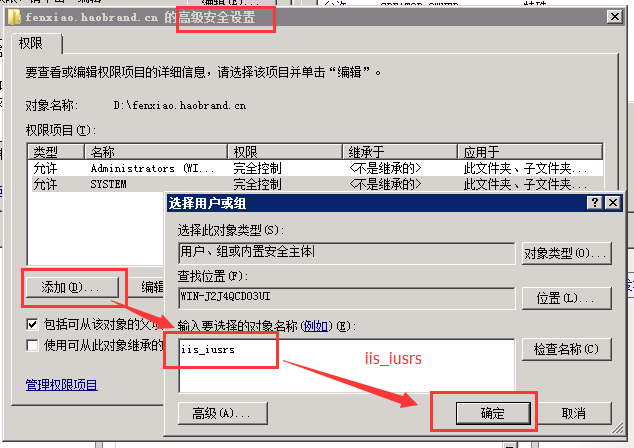
Task: Click the 选择此对象类型 field
Action: [347, 253]
